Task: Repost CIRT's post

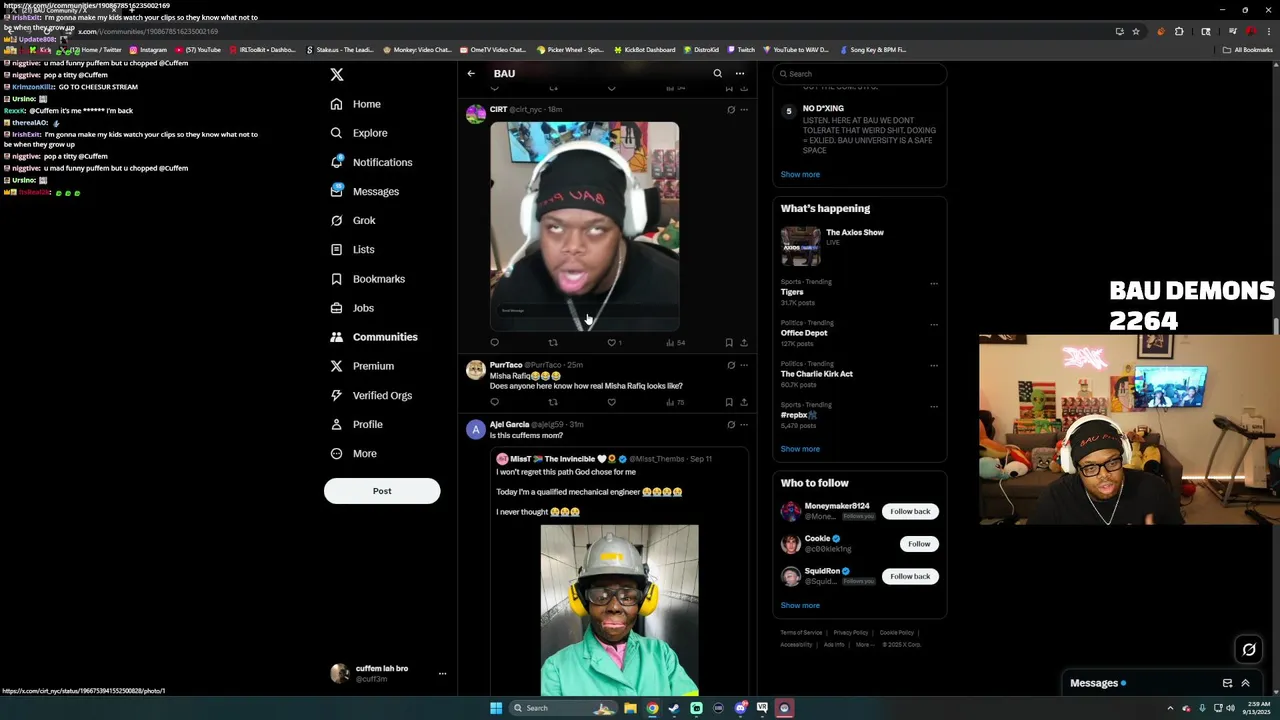Action: click(x=553, y=343)
